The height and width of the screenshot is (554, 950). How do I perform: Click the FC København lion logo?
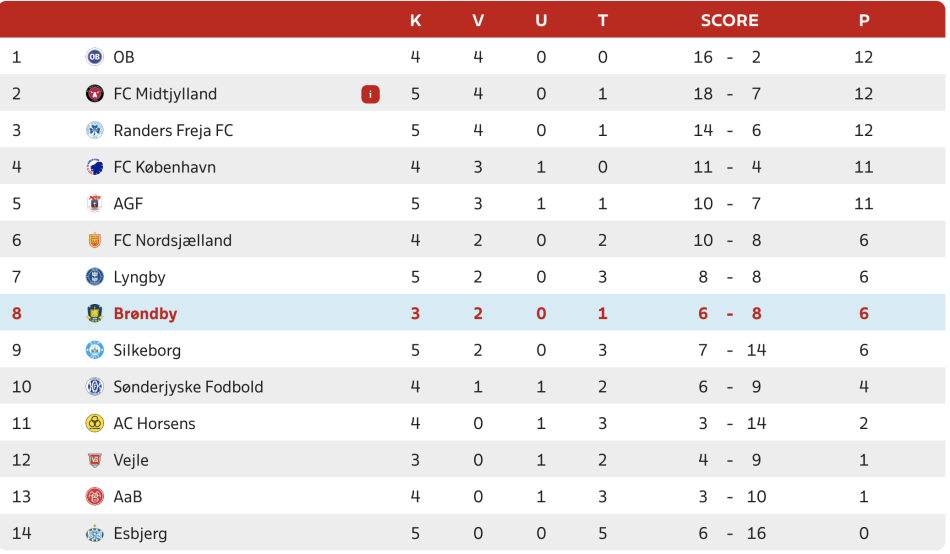(x=95, y=167)
